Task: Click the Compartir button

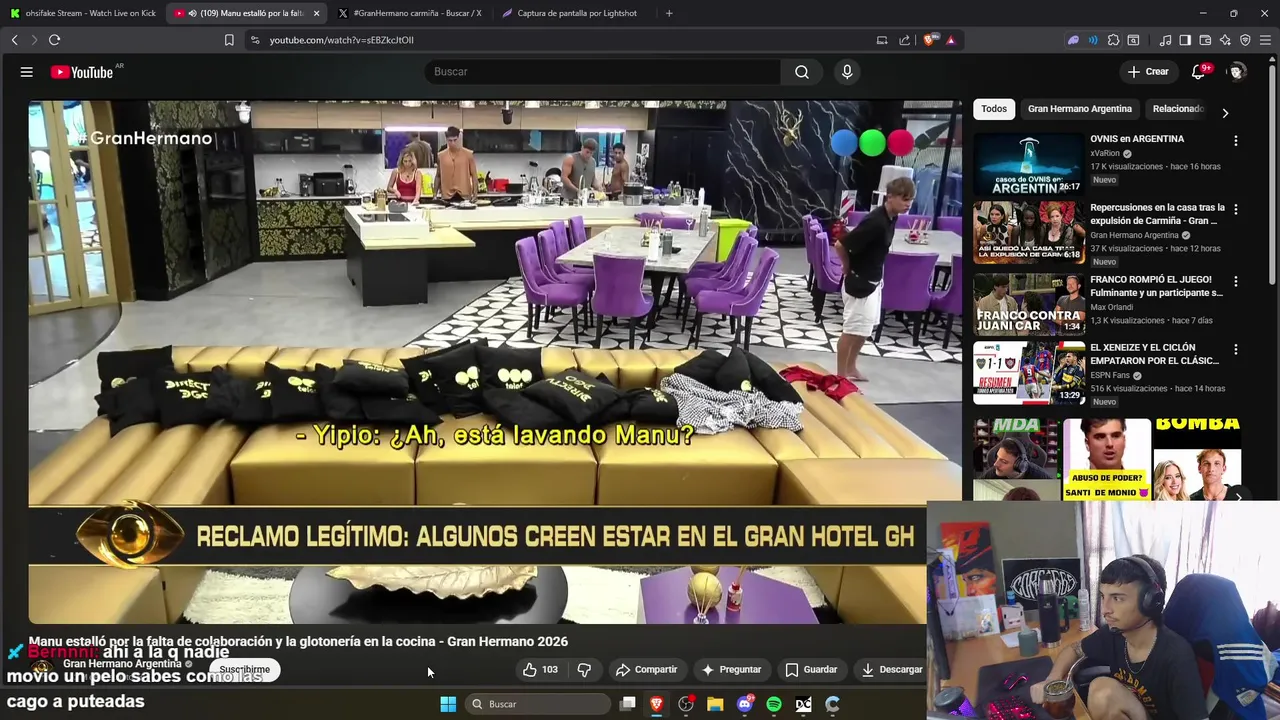Action: tap(646, 670)
